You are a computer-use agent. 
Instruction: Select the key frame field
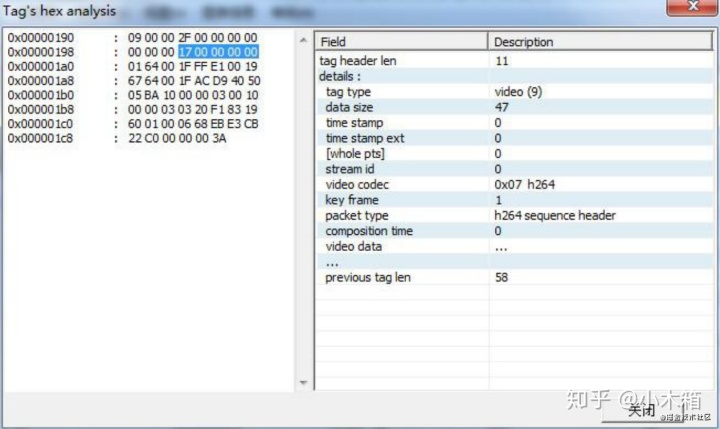click(352, 200)
